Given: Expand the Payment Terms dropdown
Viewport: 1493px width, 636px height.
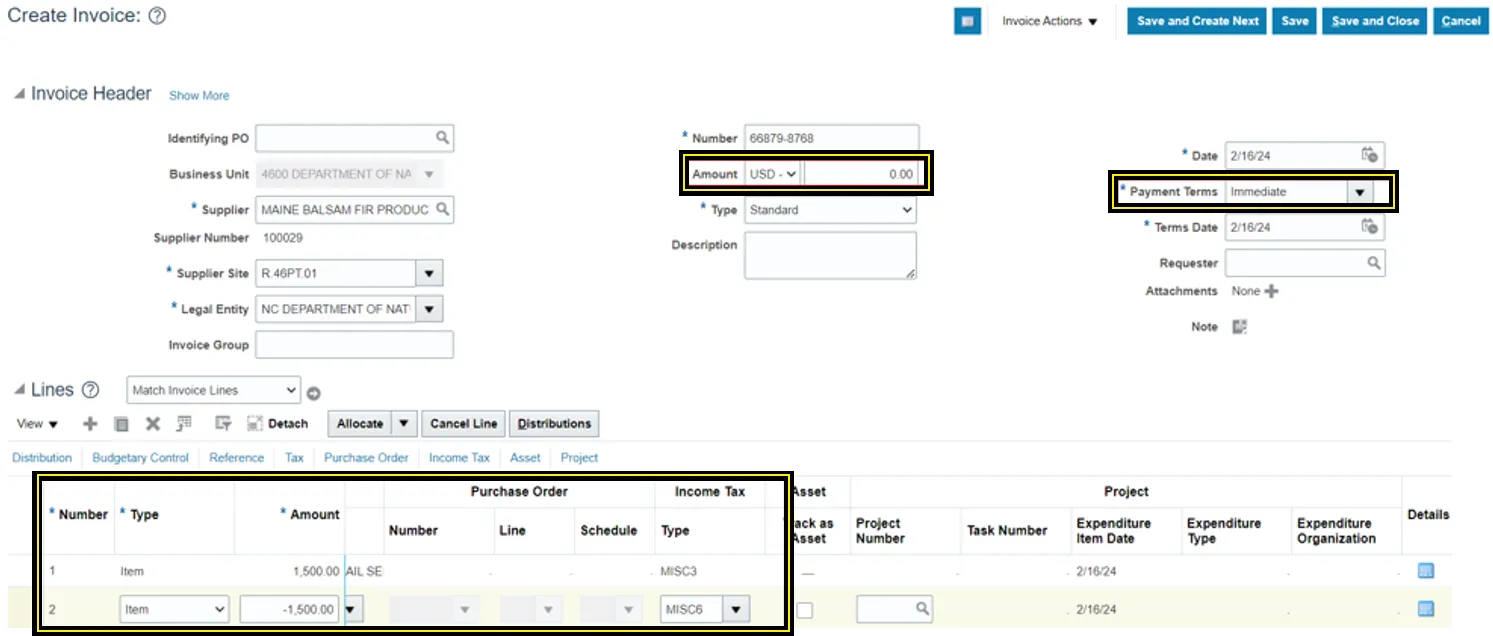Looking at the screenshot, I should [x=1359, y=192].
